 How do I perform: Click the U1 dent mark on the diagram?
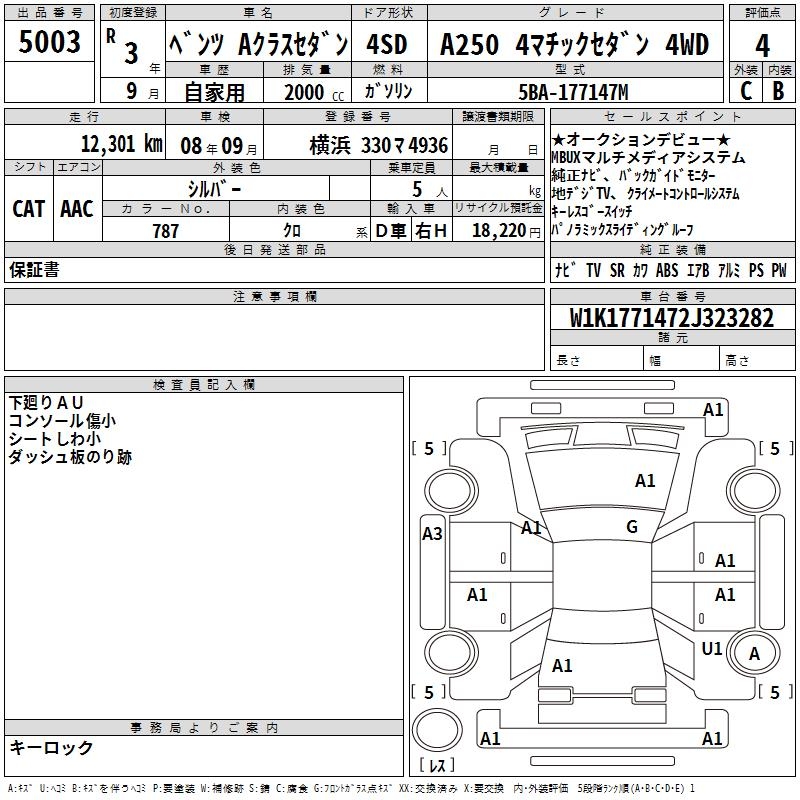point(711,649)
